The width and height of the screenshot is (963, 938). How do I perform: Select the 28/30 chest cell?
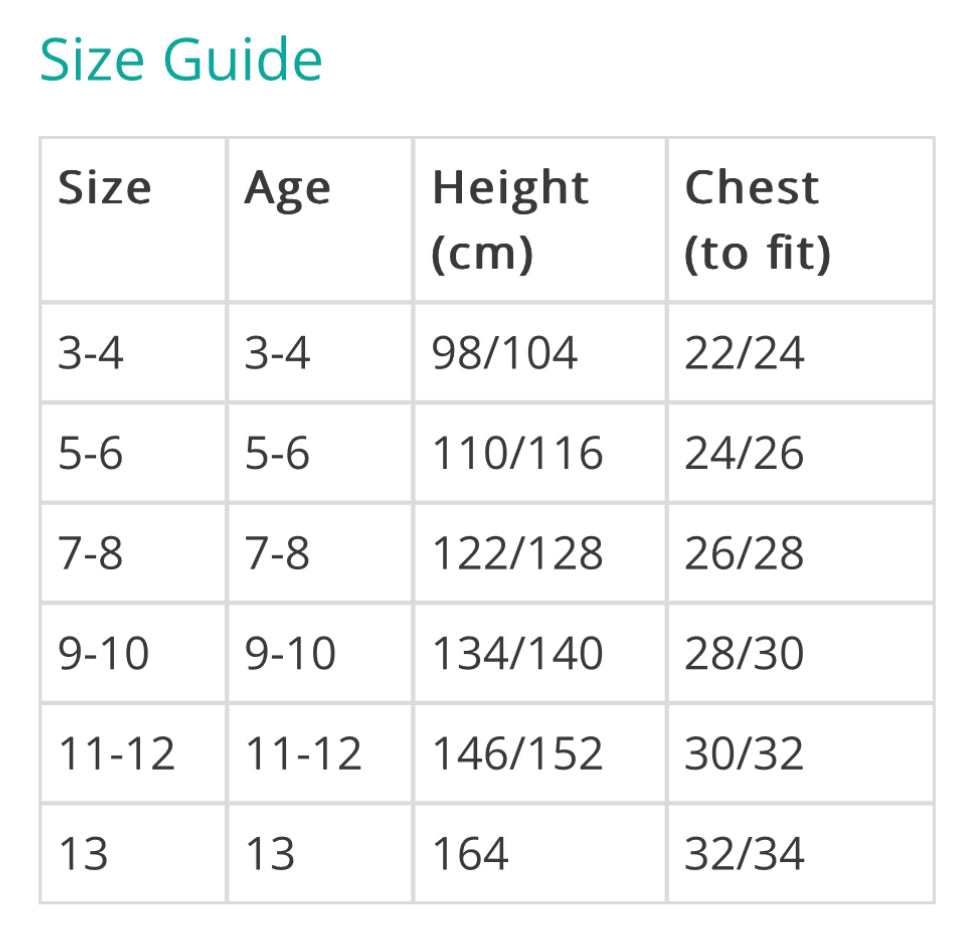tap(745, 653)
